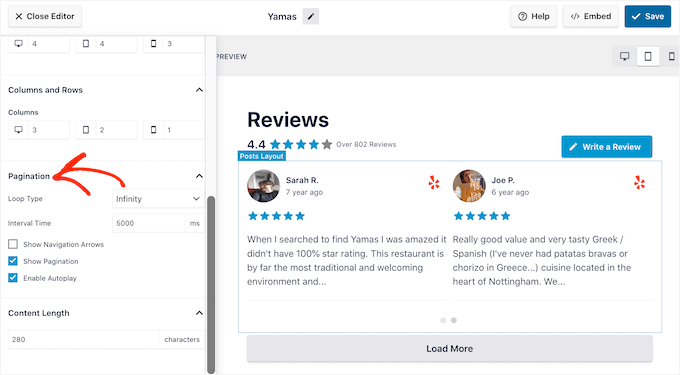Click Yelp icon on Joe P. review

click(639, 183)
